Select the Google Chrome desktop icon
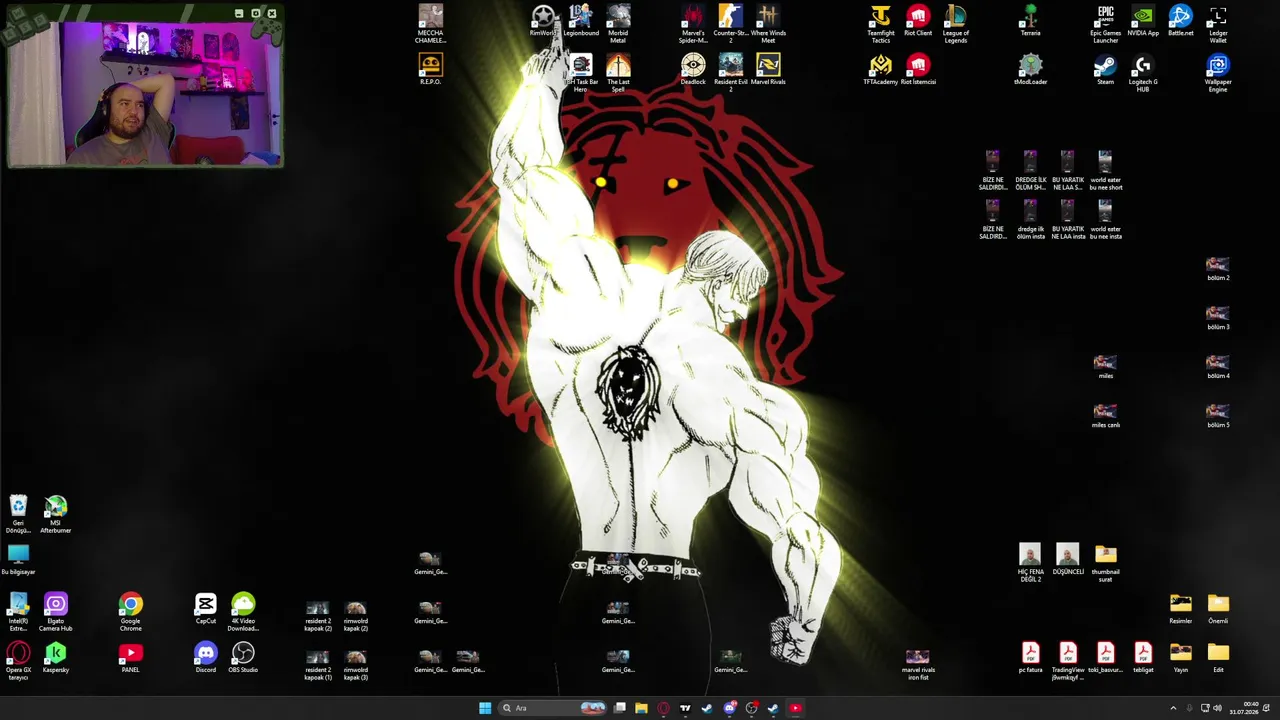Screen dimensions: 1280x720 (131, 612)
